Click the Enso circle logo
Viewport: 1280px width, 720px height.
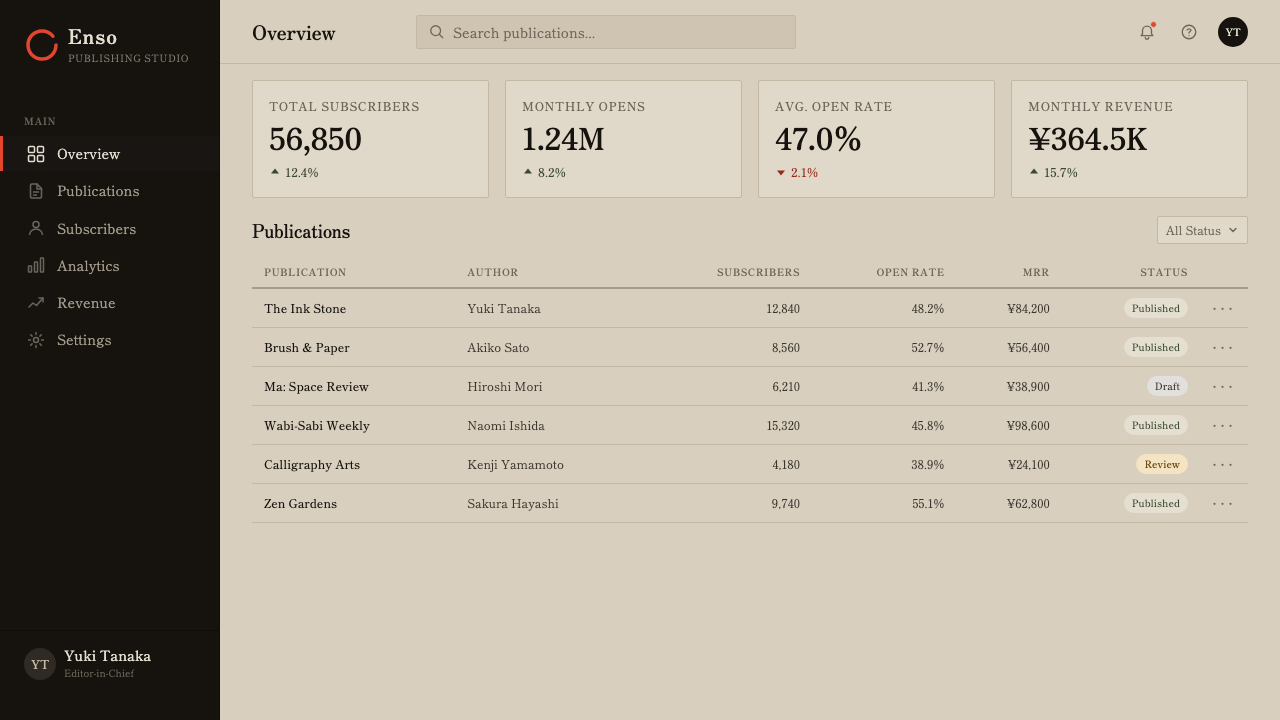pyautogui.click(x=42, y=45)
